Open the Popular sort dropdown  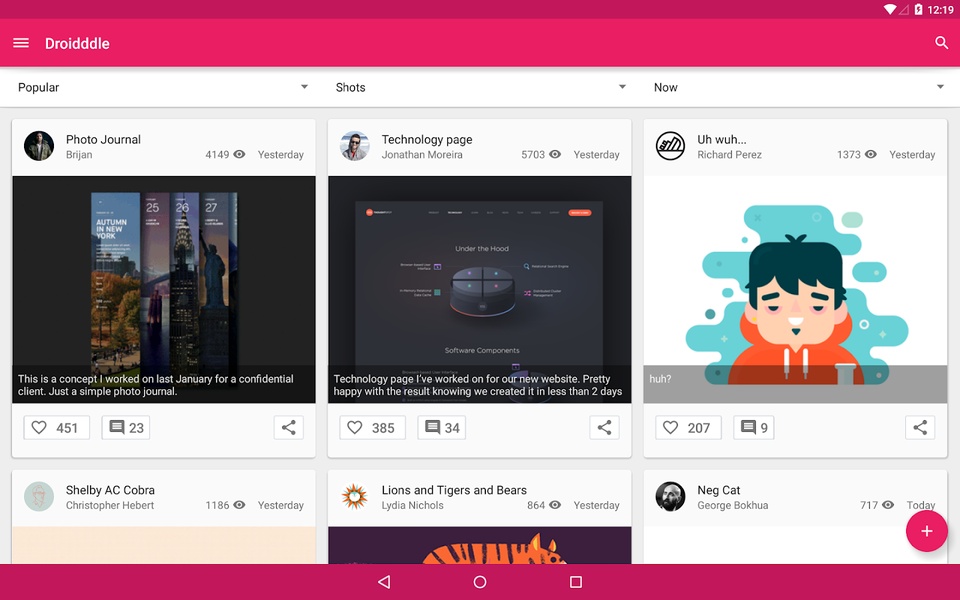pyautogui.click(x=163, y=87)
